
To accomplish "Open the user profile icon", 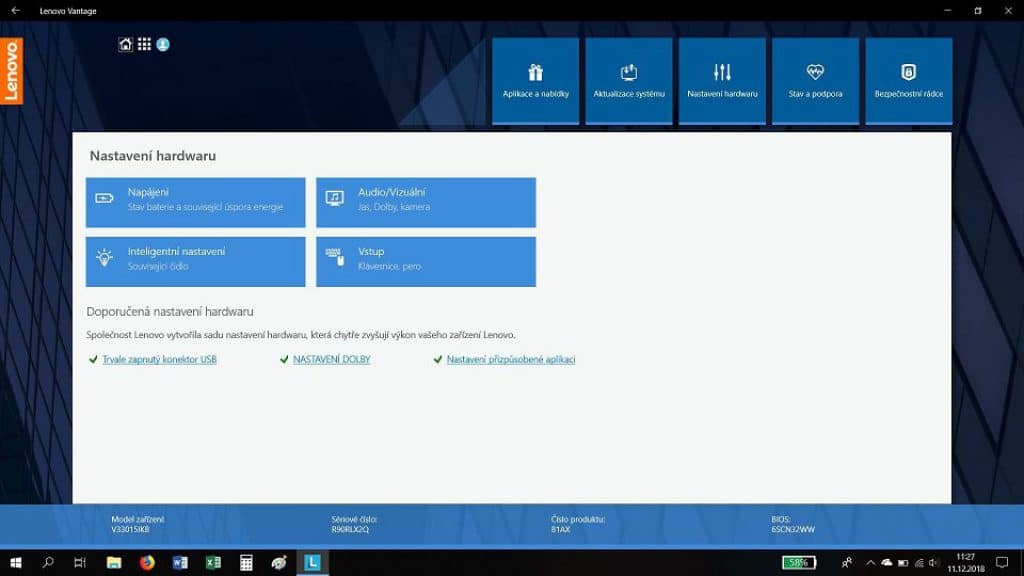I will (163, 44).
